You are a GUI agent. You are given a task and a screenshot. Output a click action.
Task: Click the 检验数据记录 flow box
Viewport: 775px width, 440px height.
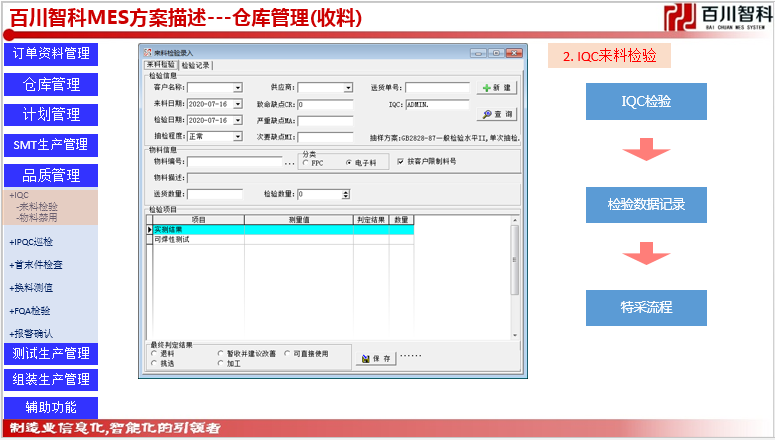tap(646, 205)
